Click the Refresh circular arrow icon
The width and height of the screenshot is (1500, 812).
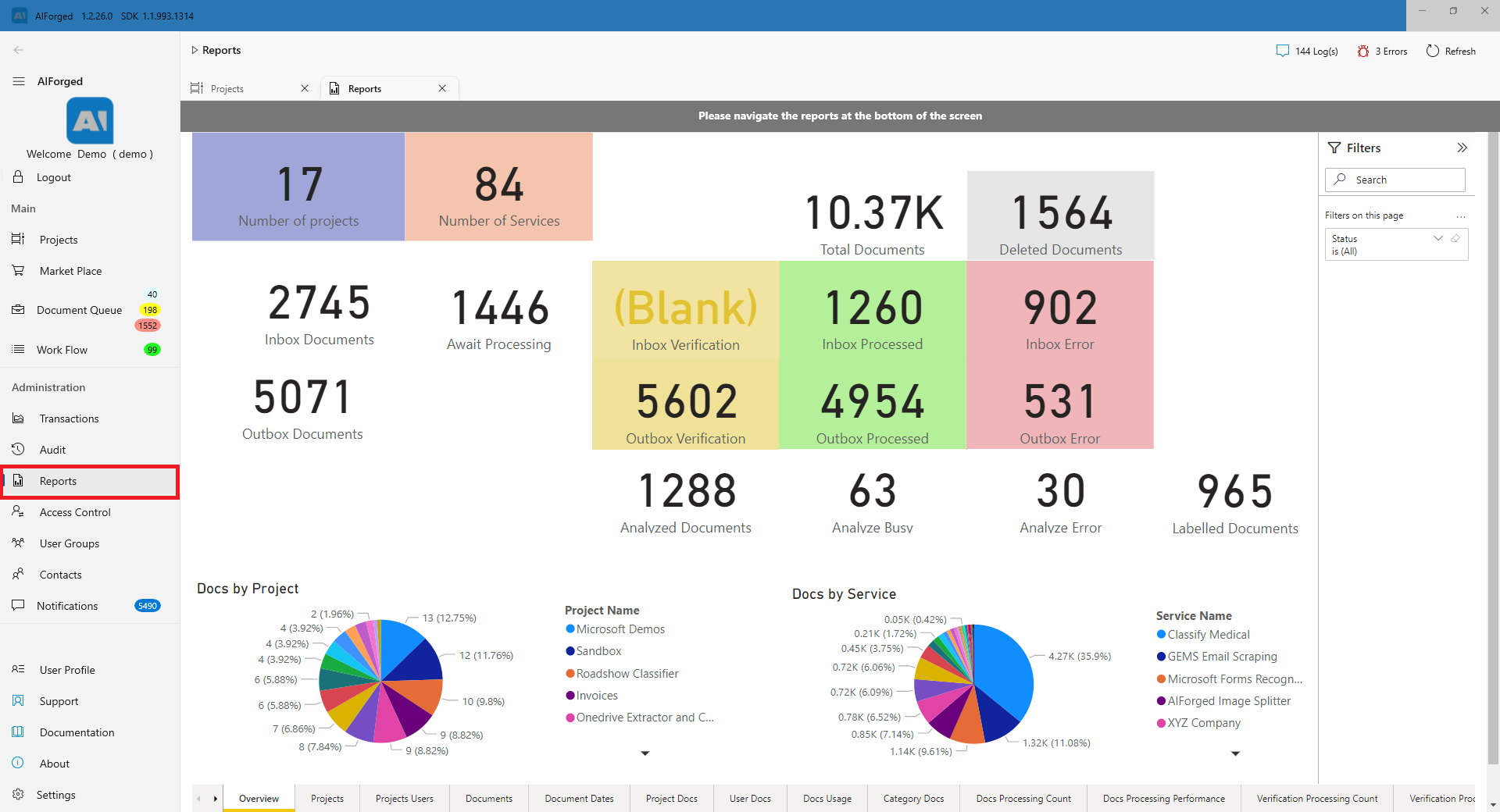(1433, 51)
